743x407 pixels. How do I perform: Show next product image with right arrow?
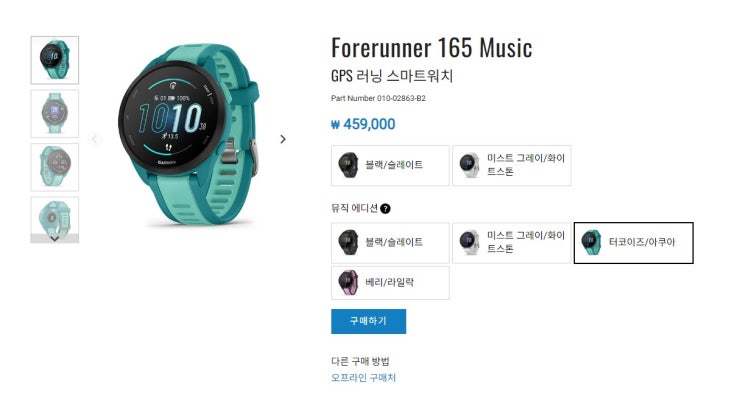283,139
